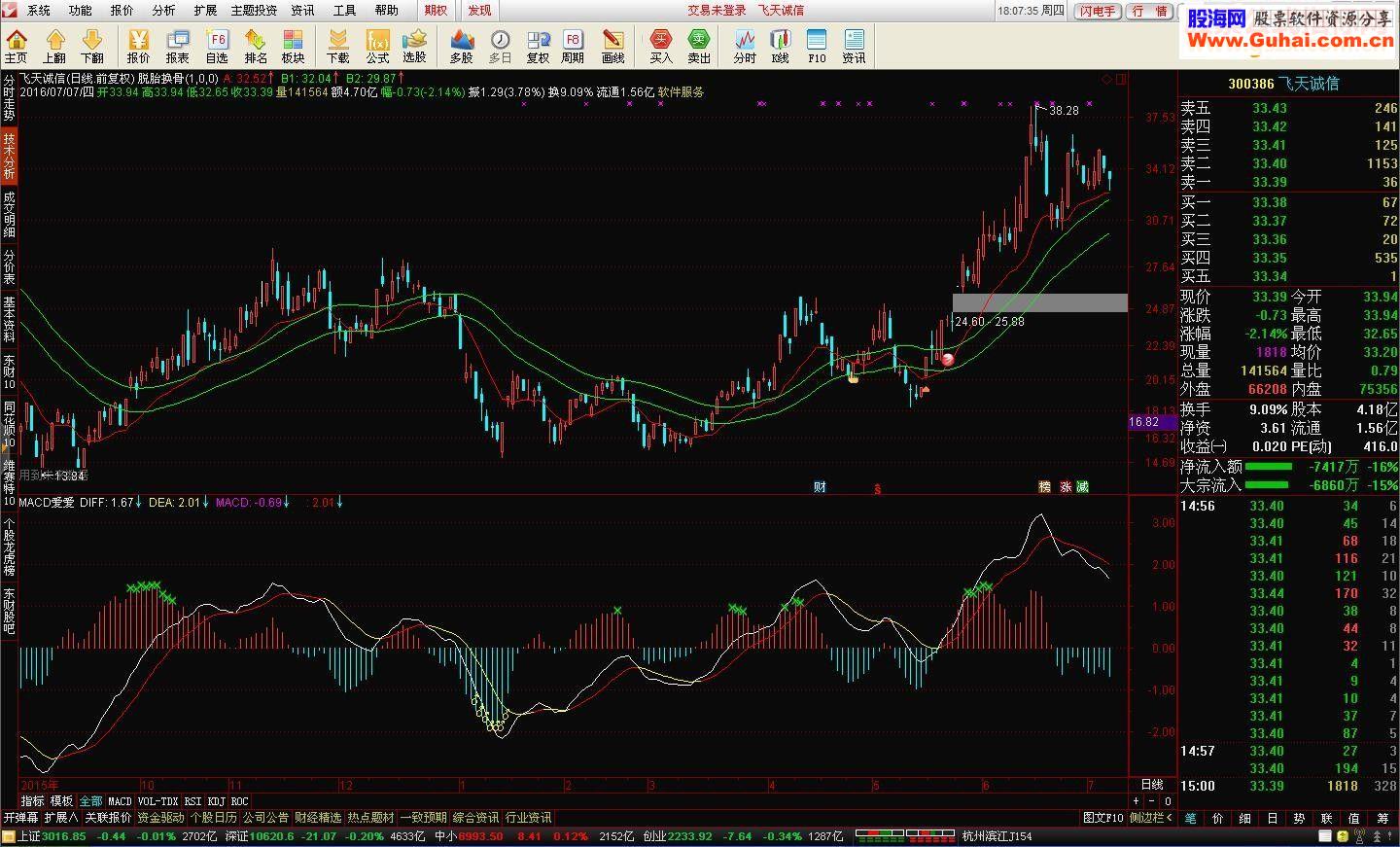1400x847 pixels.
Task: Select 分价表 in left sidebar
Action: 9,266
